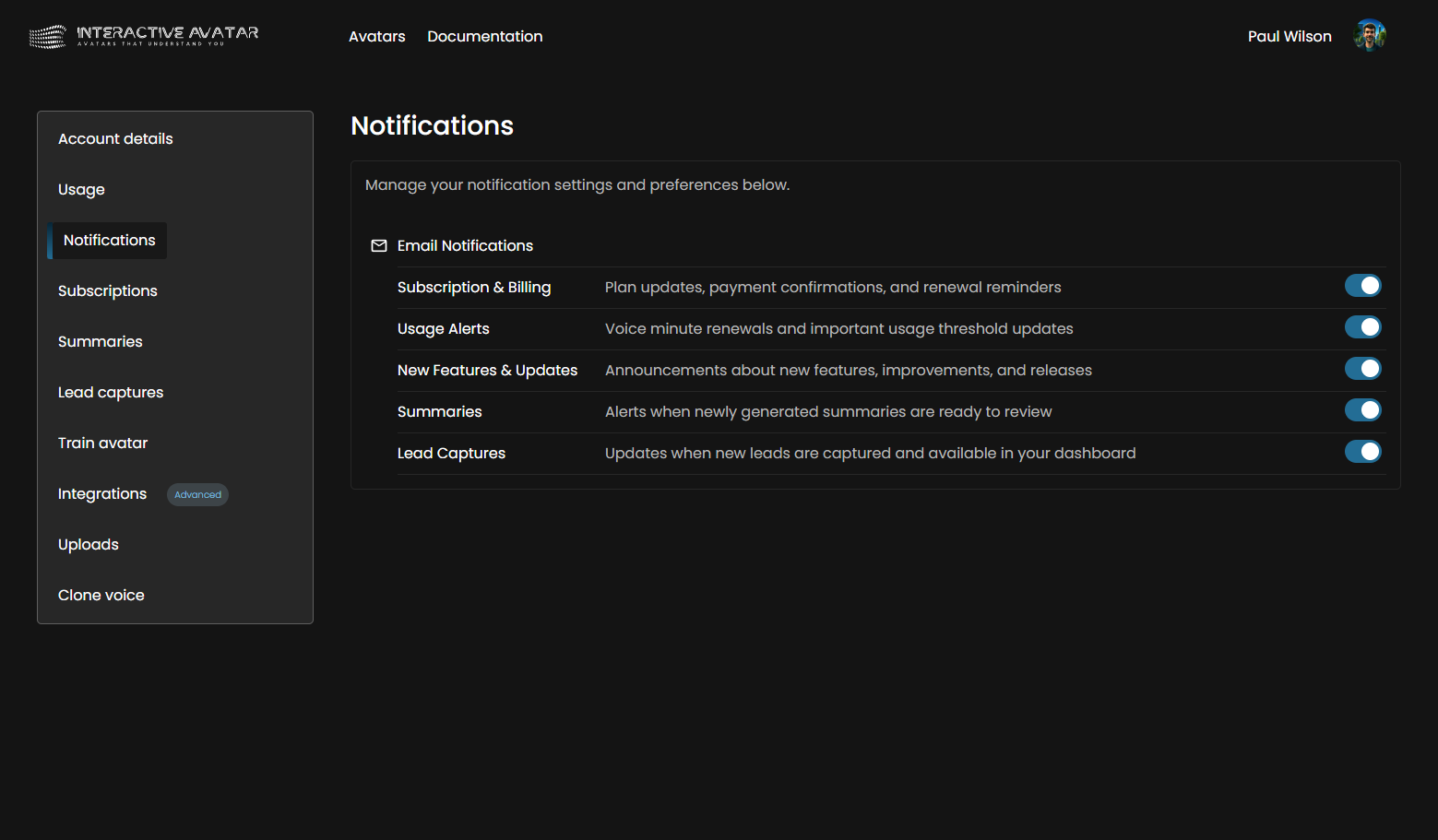Open Lead captures sidebar section
The image size is (1438, 840).
[111, 393]
